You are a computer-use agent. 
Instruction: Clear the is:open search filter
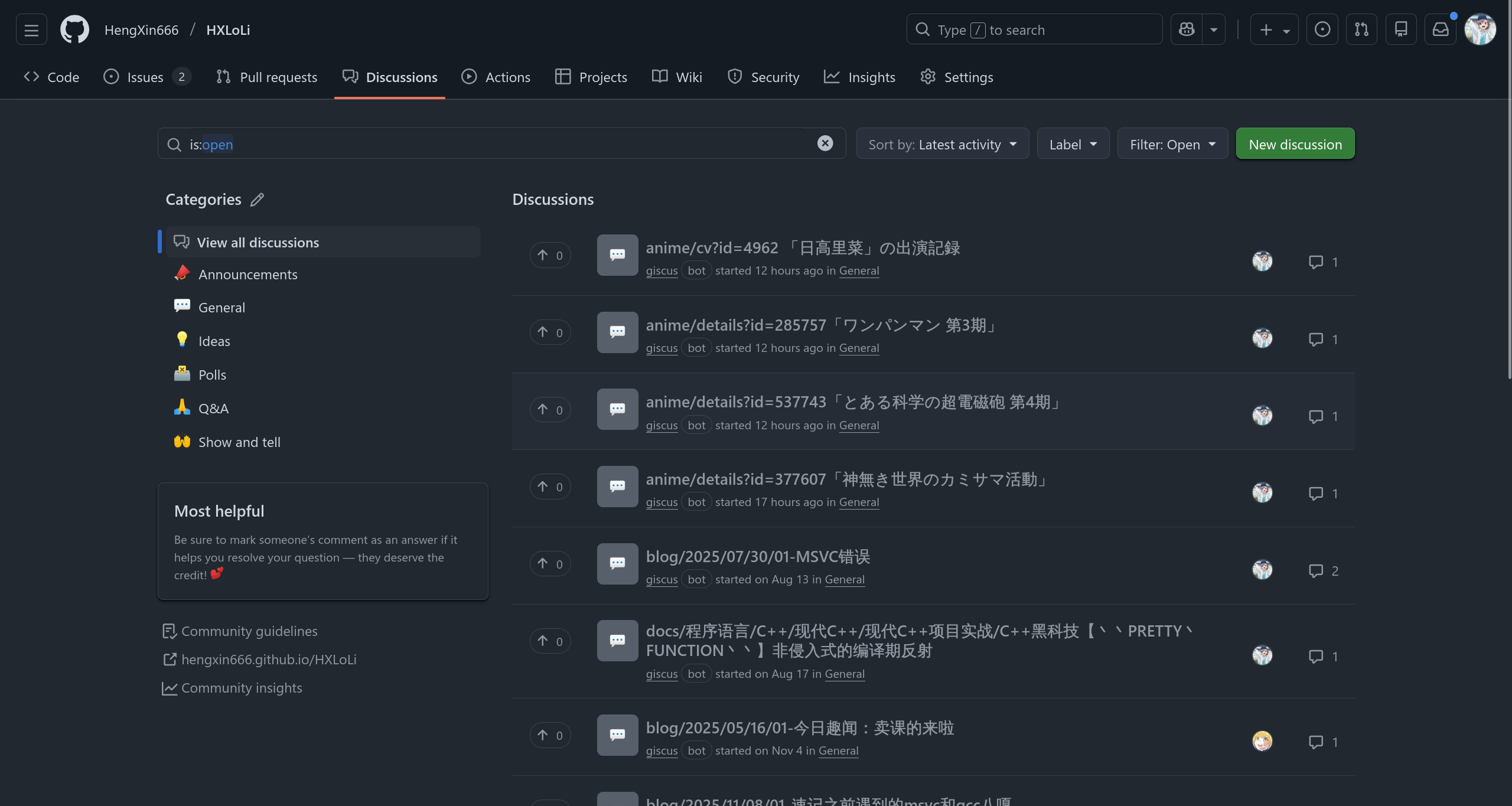[x=825, y=143]
